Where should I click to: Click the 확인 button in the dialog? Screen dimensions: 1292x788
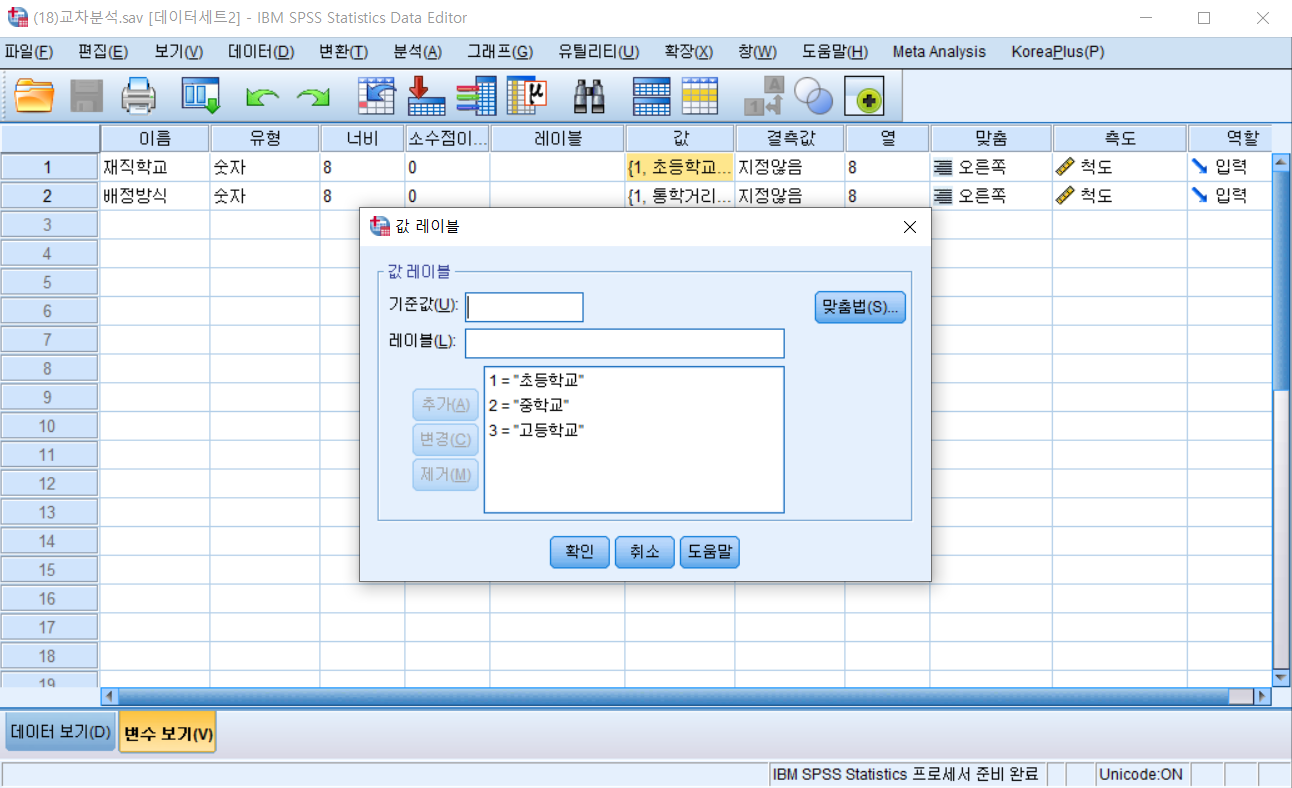pos(580,552)
